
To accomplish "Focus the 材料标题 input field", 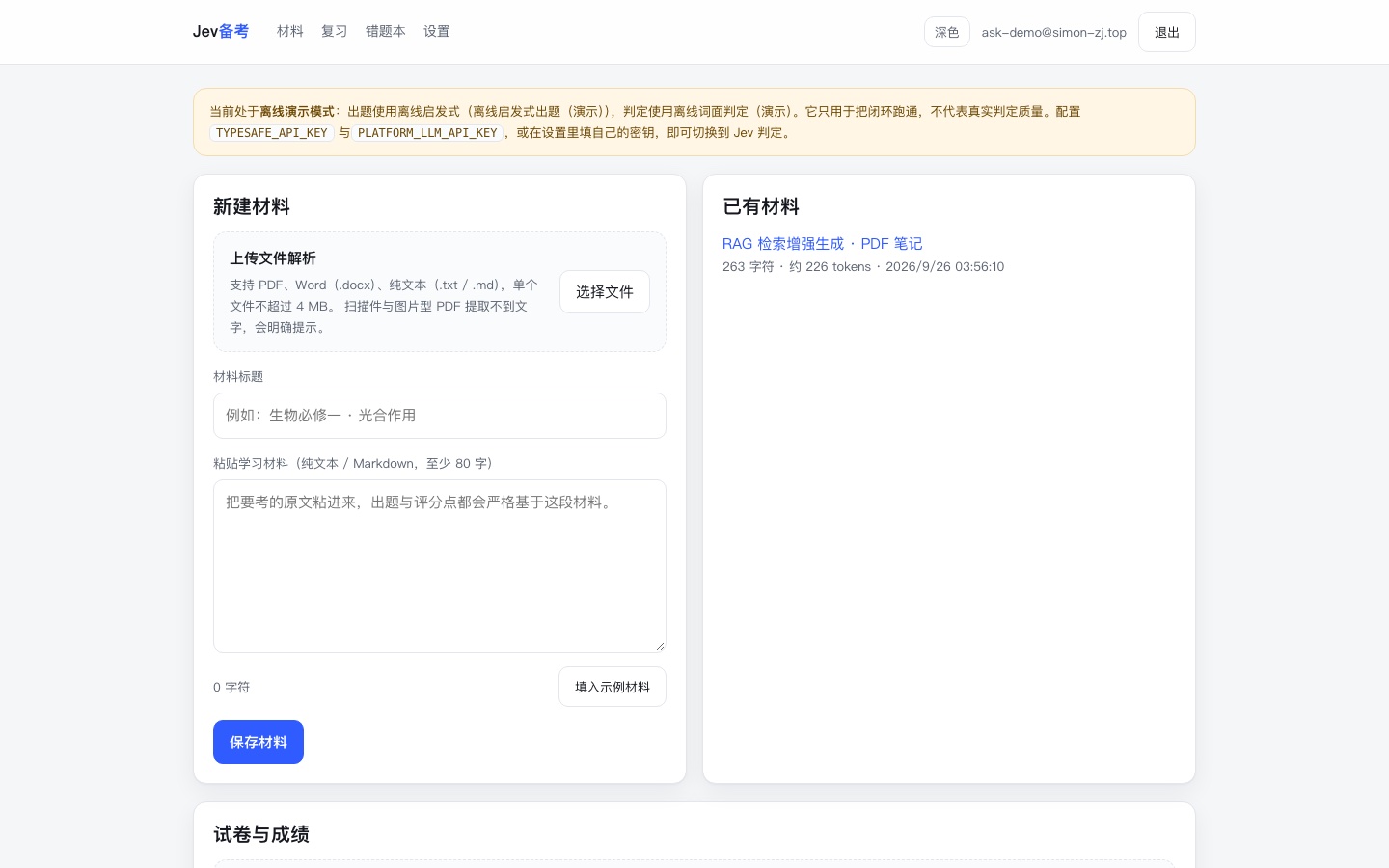I will coord(440,416).
